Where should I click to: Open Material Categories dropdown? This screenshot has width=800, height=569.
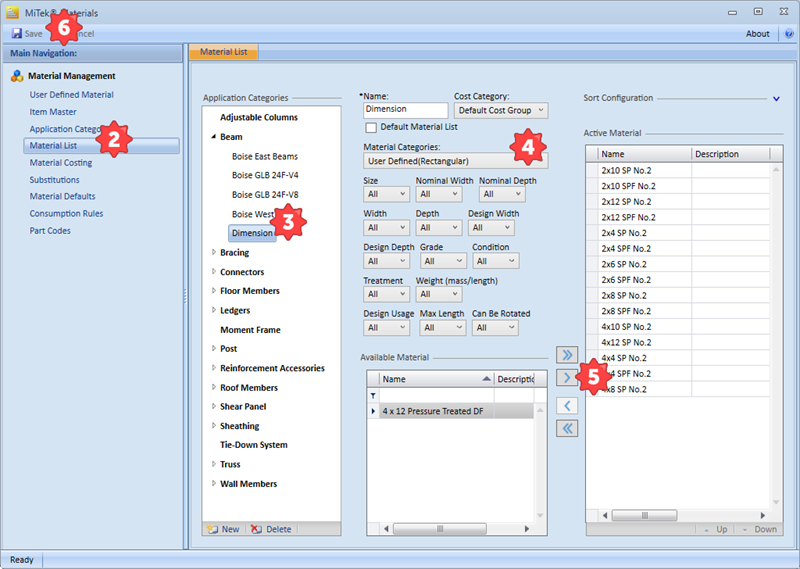coord(456,161)
